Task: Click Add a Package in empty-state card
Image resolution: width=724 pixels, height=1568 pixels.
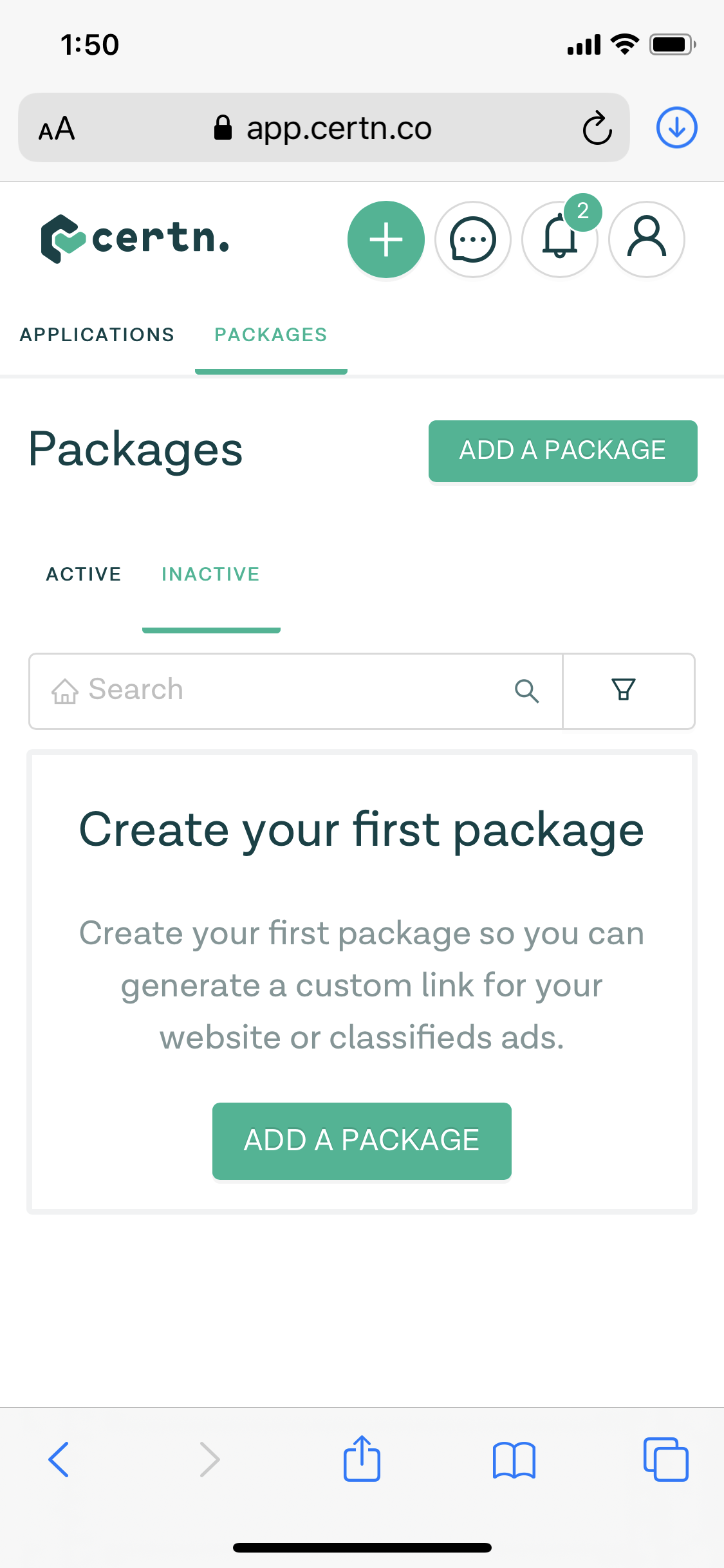Action: click(362, 1141)
